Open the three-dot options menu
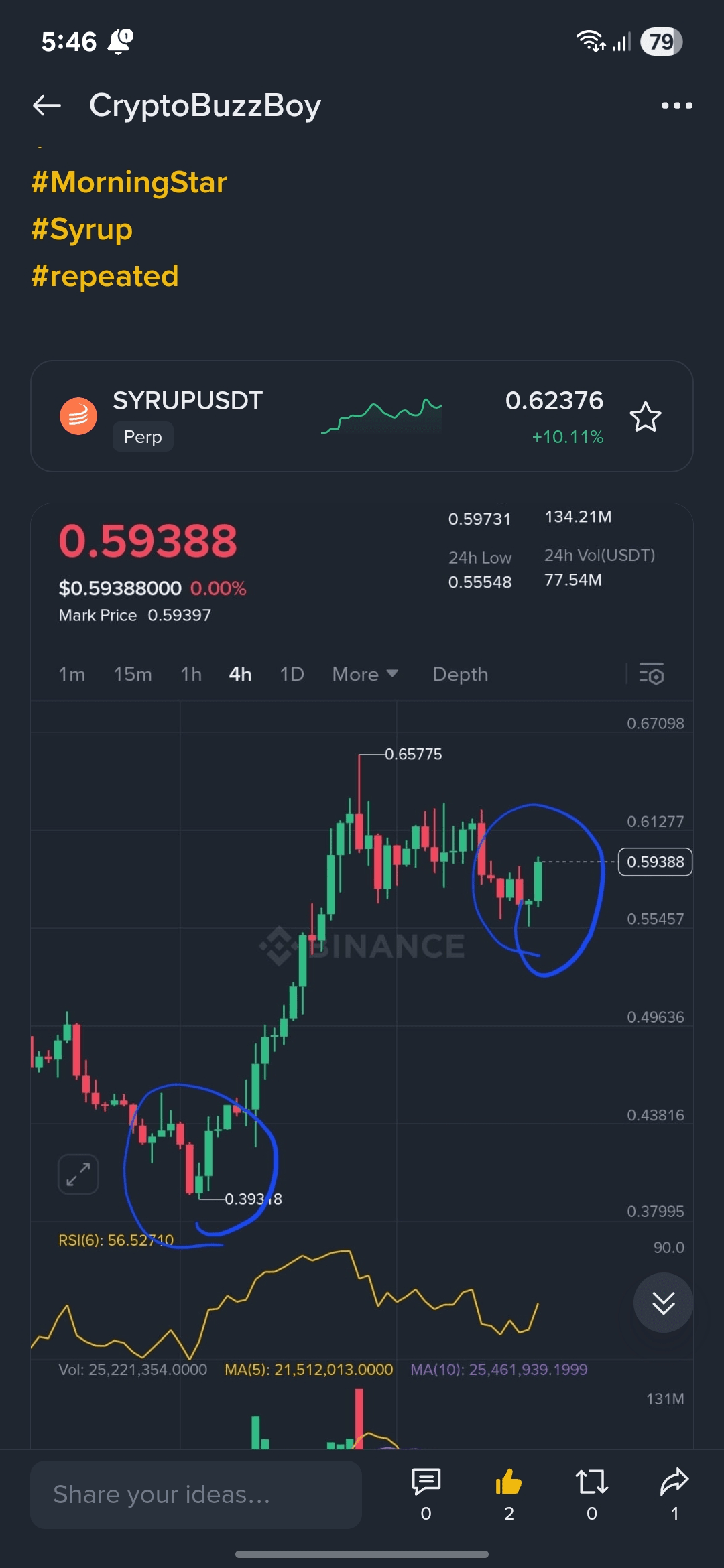The image size is (724, 1568). pos(676,105)
